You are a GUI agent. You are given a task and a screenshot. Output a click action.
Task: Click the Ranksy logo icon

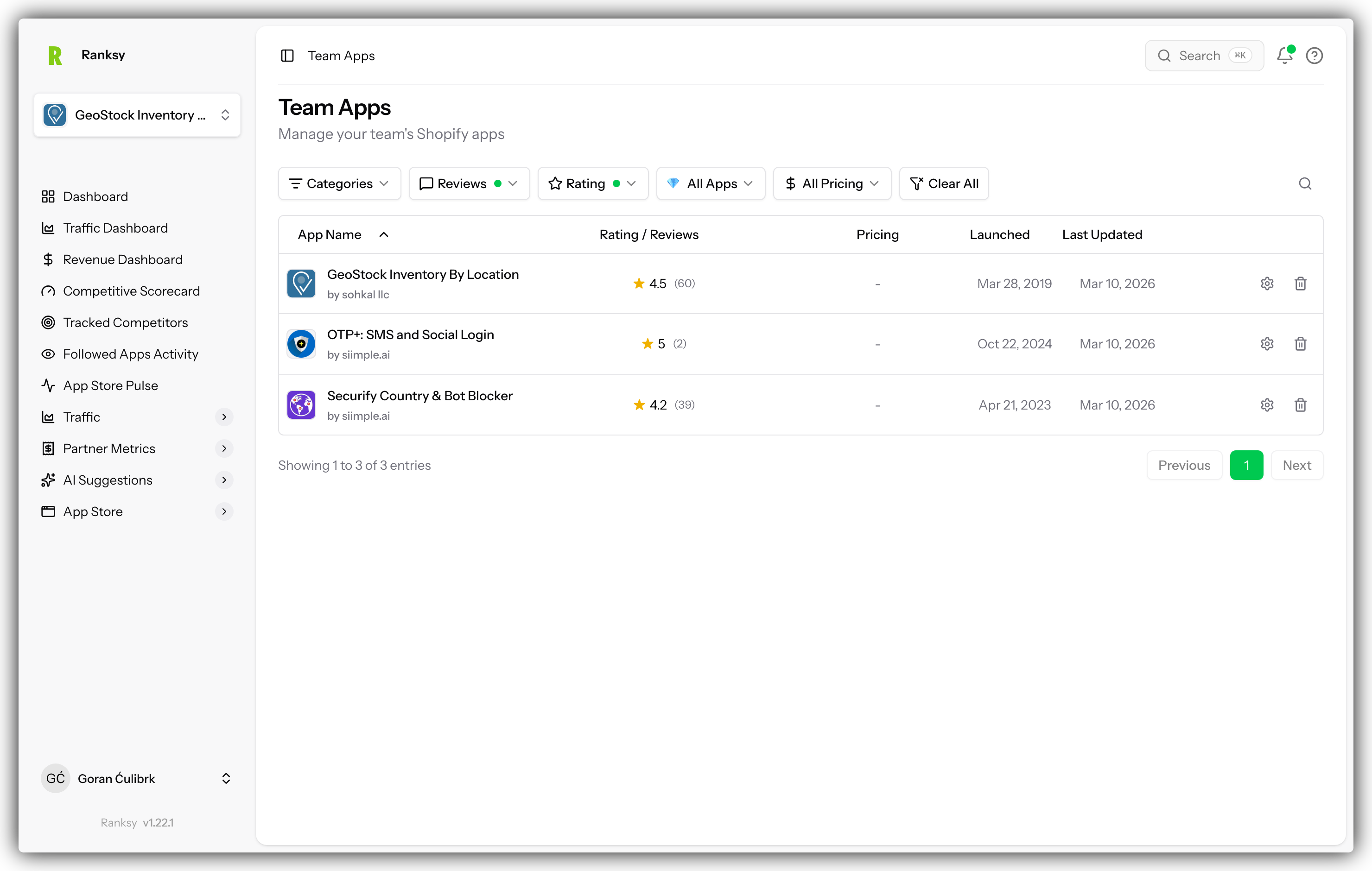pos(55,55)
